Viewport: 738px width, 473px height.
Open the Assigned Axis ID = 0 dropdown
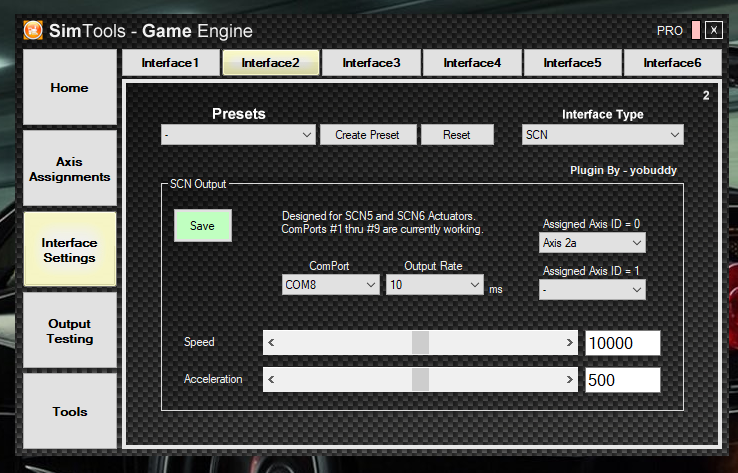pyautogui.click(x=592, y=243)
